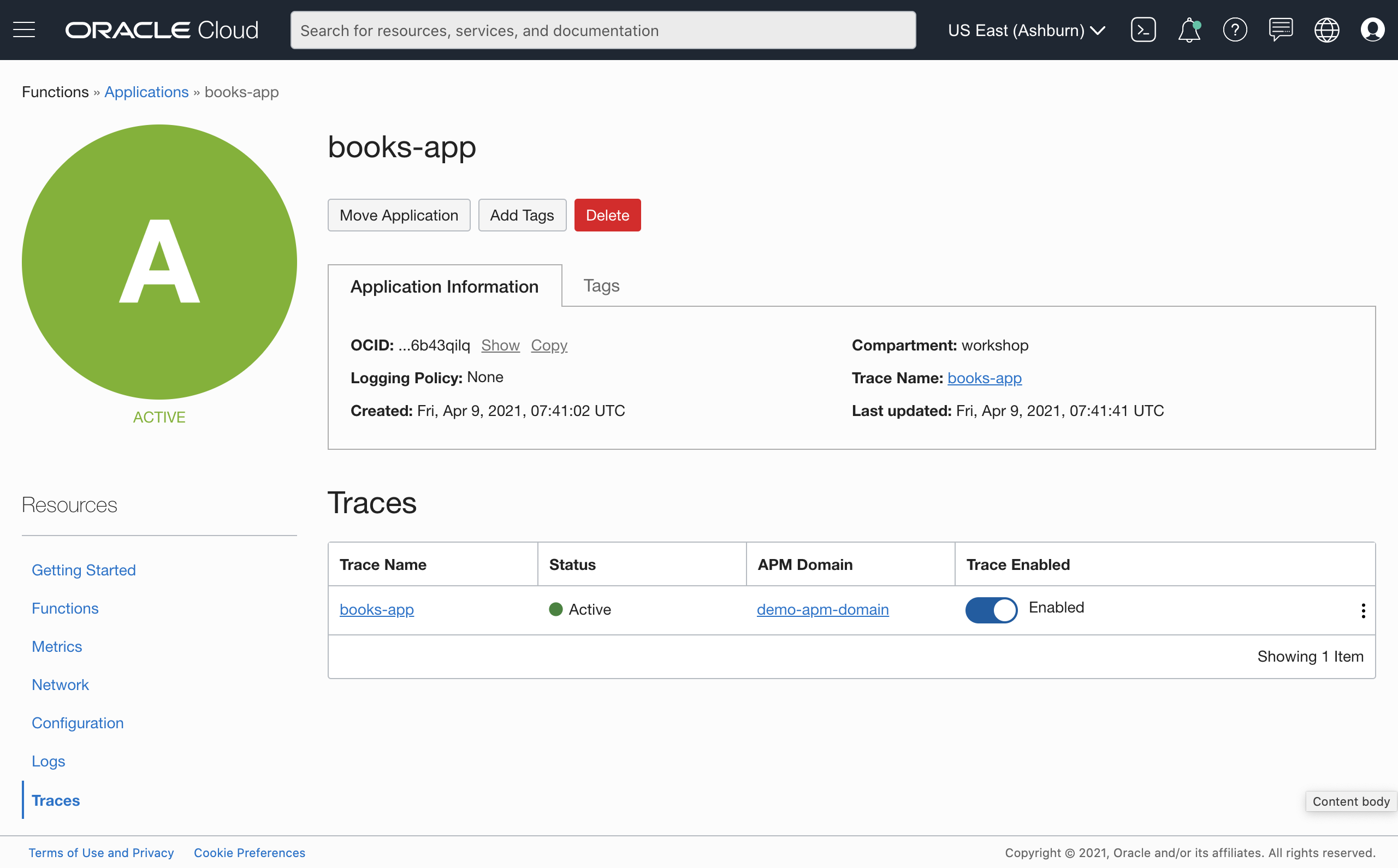Screen dimensions: 1398x868
Task: Expand the demo-apm-domain link
Action: pyautogui.click(x=822, y=610)
